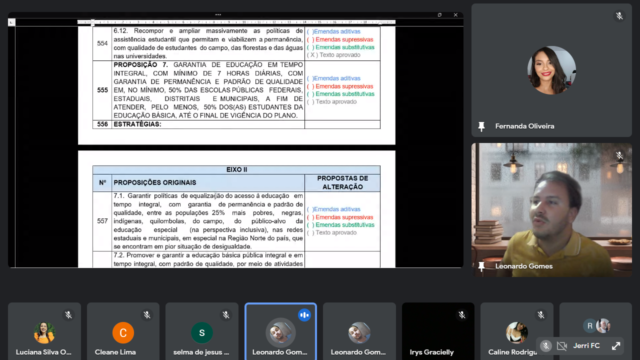Select the green S avatar of selma de jesus
The height and width of the screenshot is (360, 640).
point(202,333)
